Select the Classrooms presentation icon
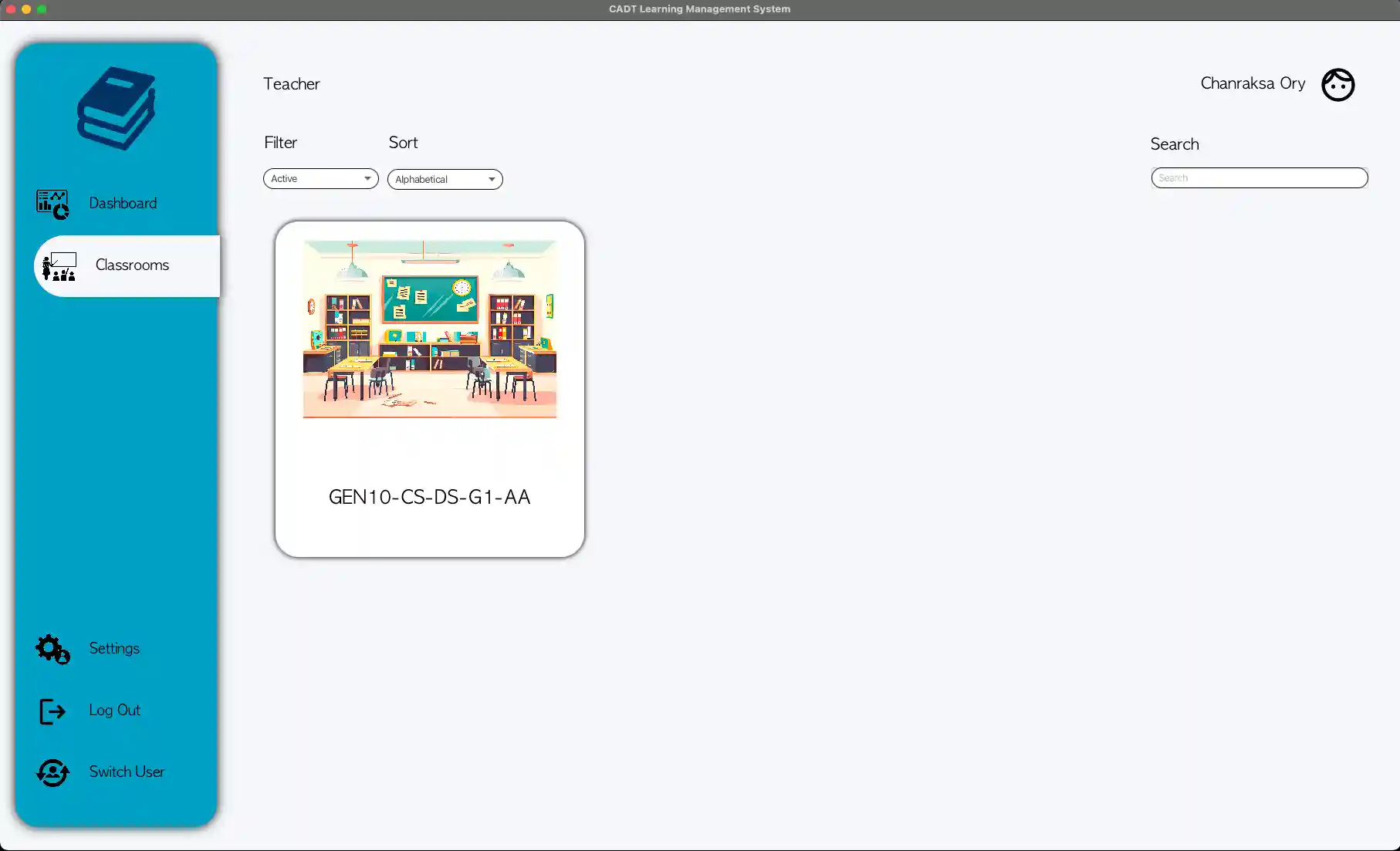Image resolution: width=1400 pixels, height=851 pixels. click(58, 265)
